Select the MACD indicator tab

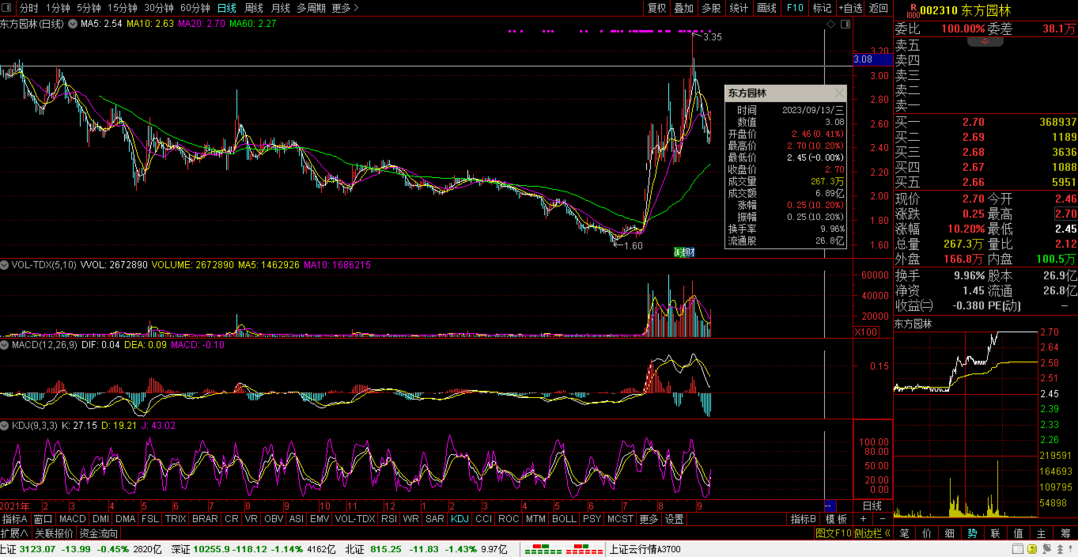pyautogui.click(x=72, y=519)
